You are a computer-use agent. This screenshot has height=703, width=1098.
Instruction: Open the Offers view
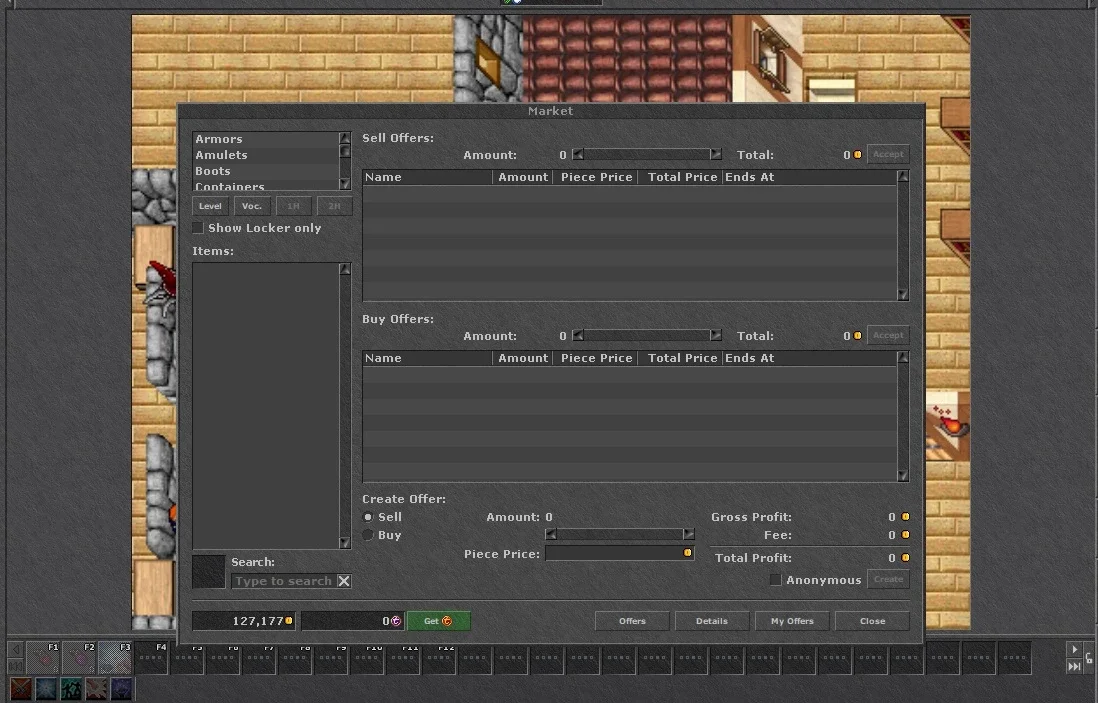click(632, 621)
